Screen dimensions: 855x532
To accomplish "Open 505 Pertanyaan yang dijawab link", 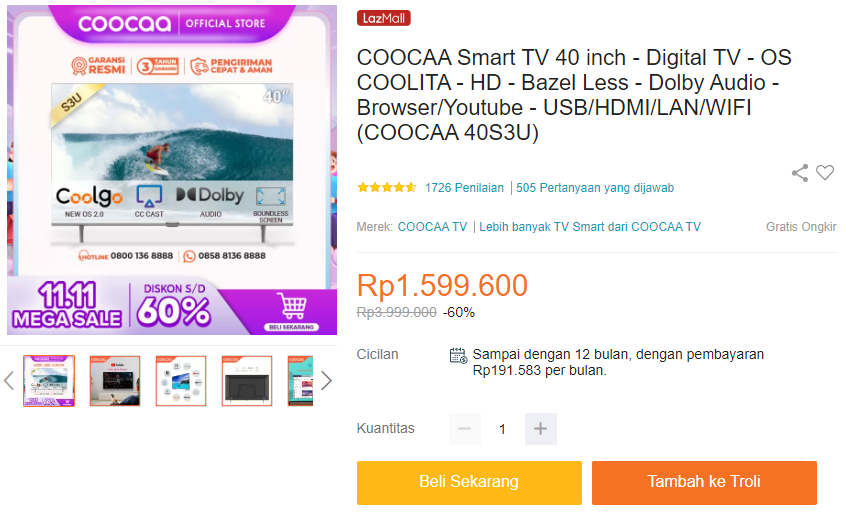I will pos(595,188).
